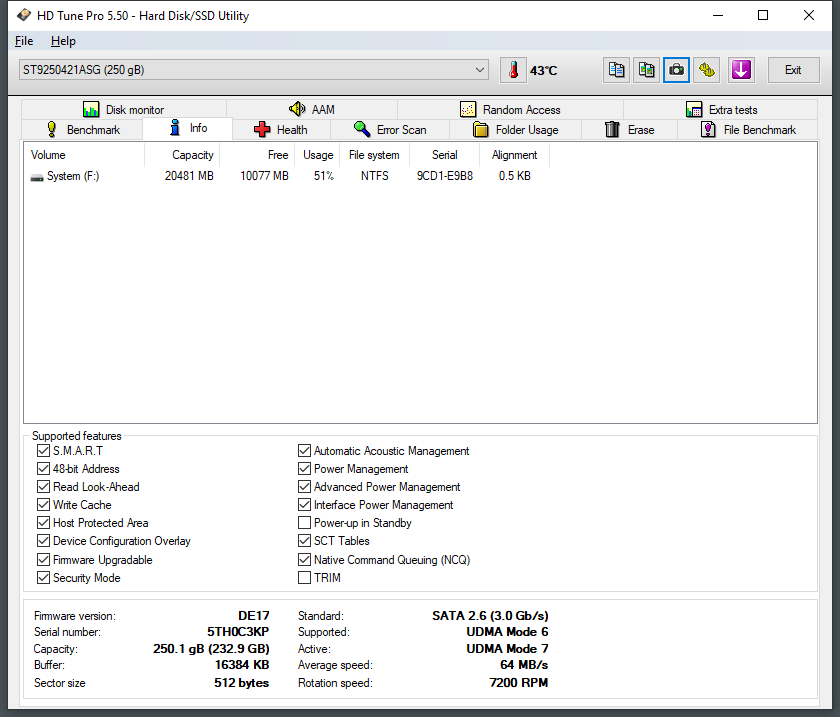Click the purple down-arrow icon

740,70
